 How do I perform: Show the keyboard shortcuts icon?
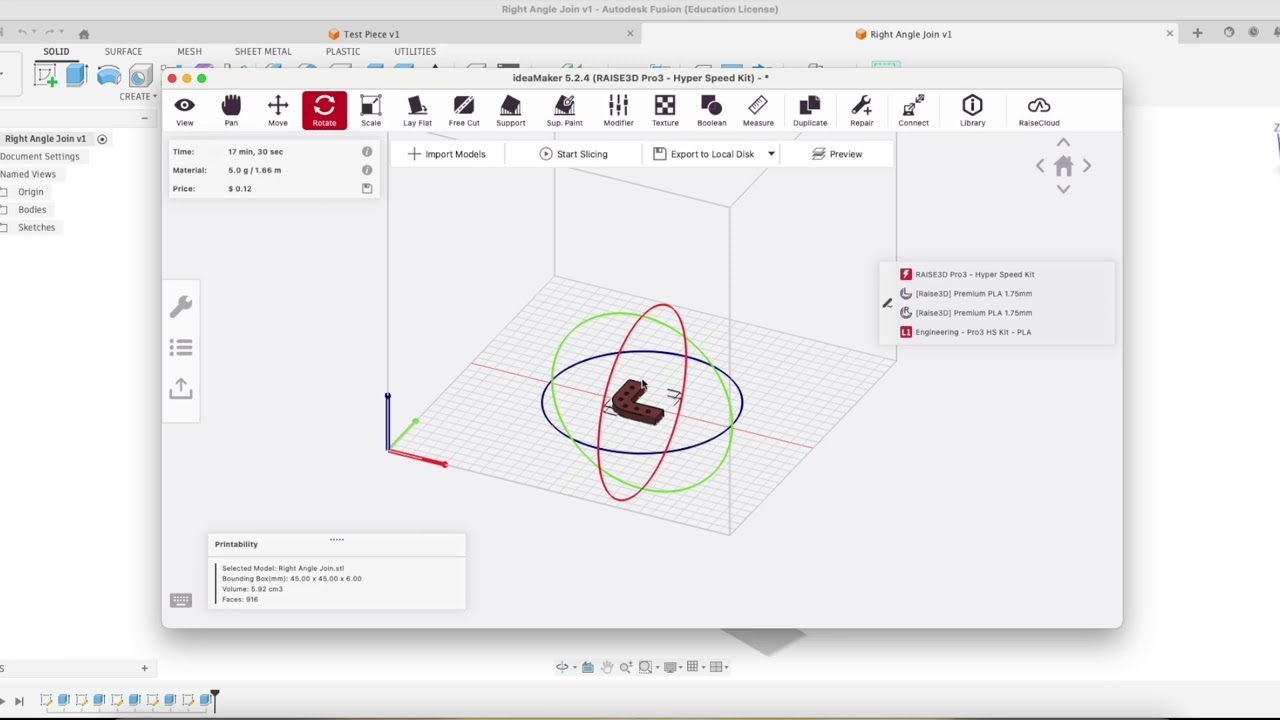pyautogui.click(x=181, y=600)
